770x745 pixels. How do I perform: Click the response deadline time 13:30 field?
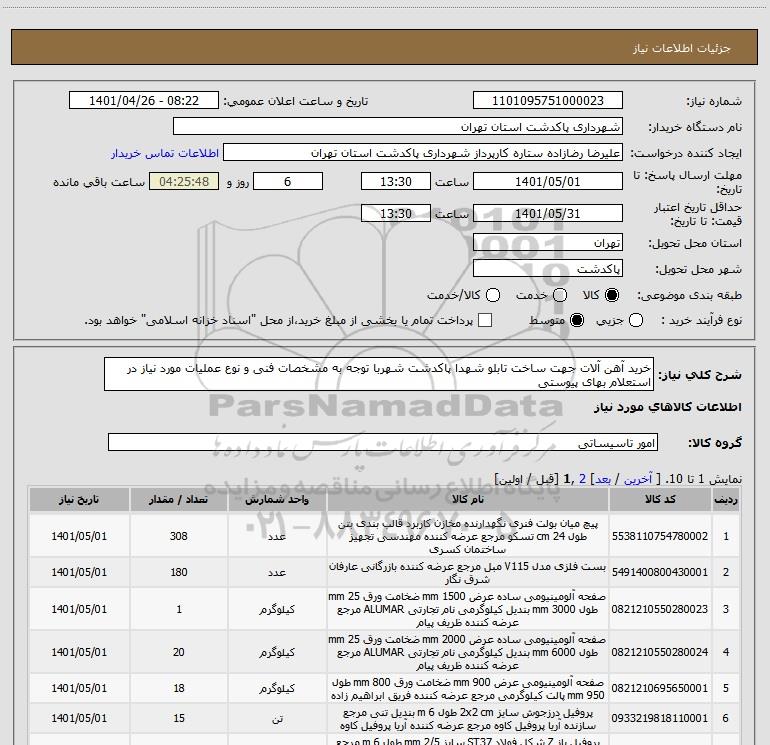[x=396, y=181]
